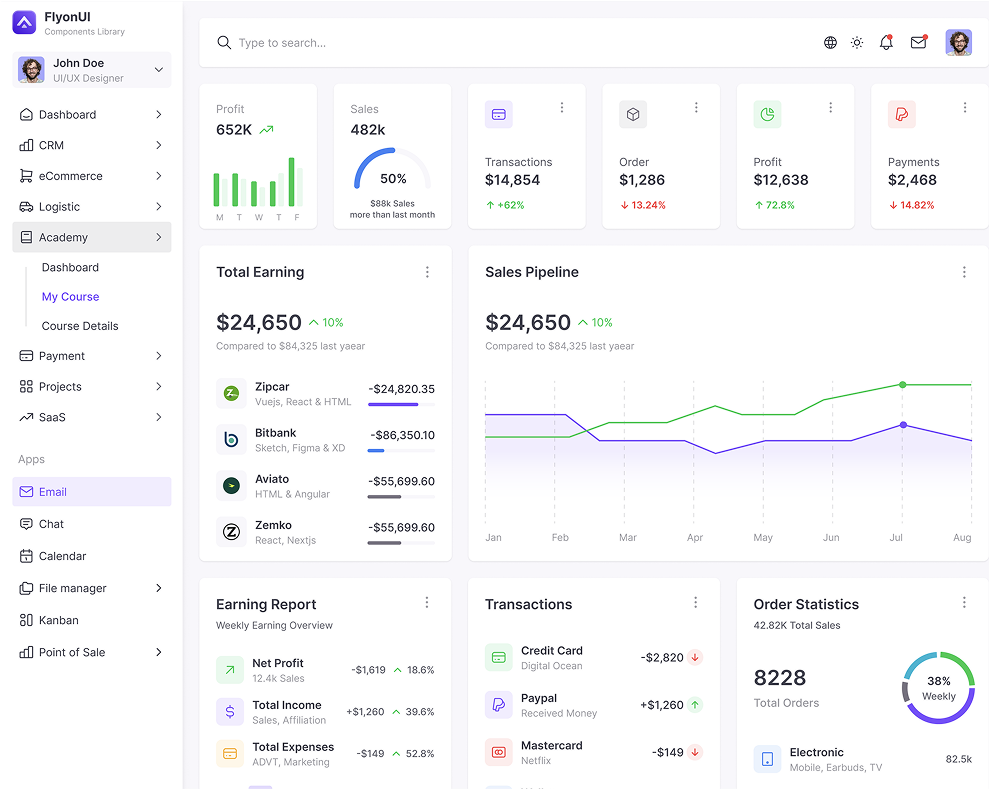Click the Sales 50% radial gauge
This screenshot has width=989, height=789.
point(392,169)
